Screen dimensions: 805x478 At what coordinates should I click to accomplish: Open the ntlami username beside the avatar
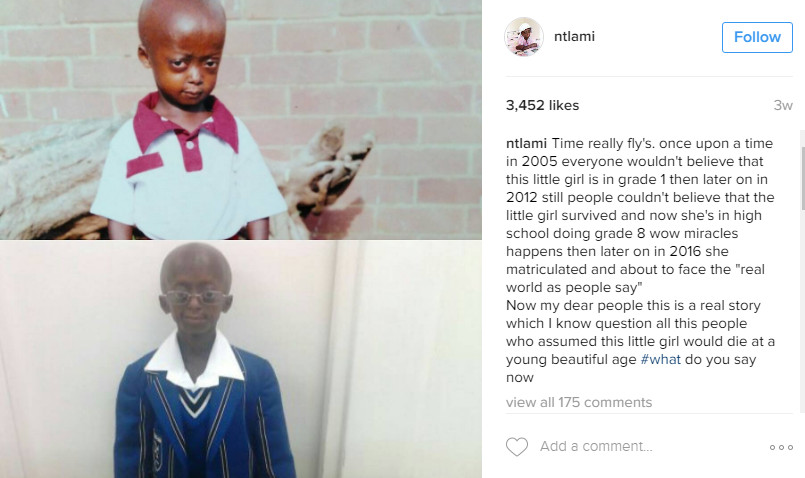pyautogui.click(x=574, y=36)
